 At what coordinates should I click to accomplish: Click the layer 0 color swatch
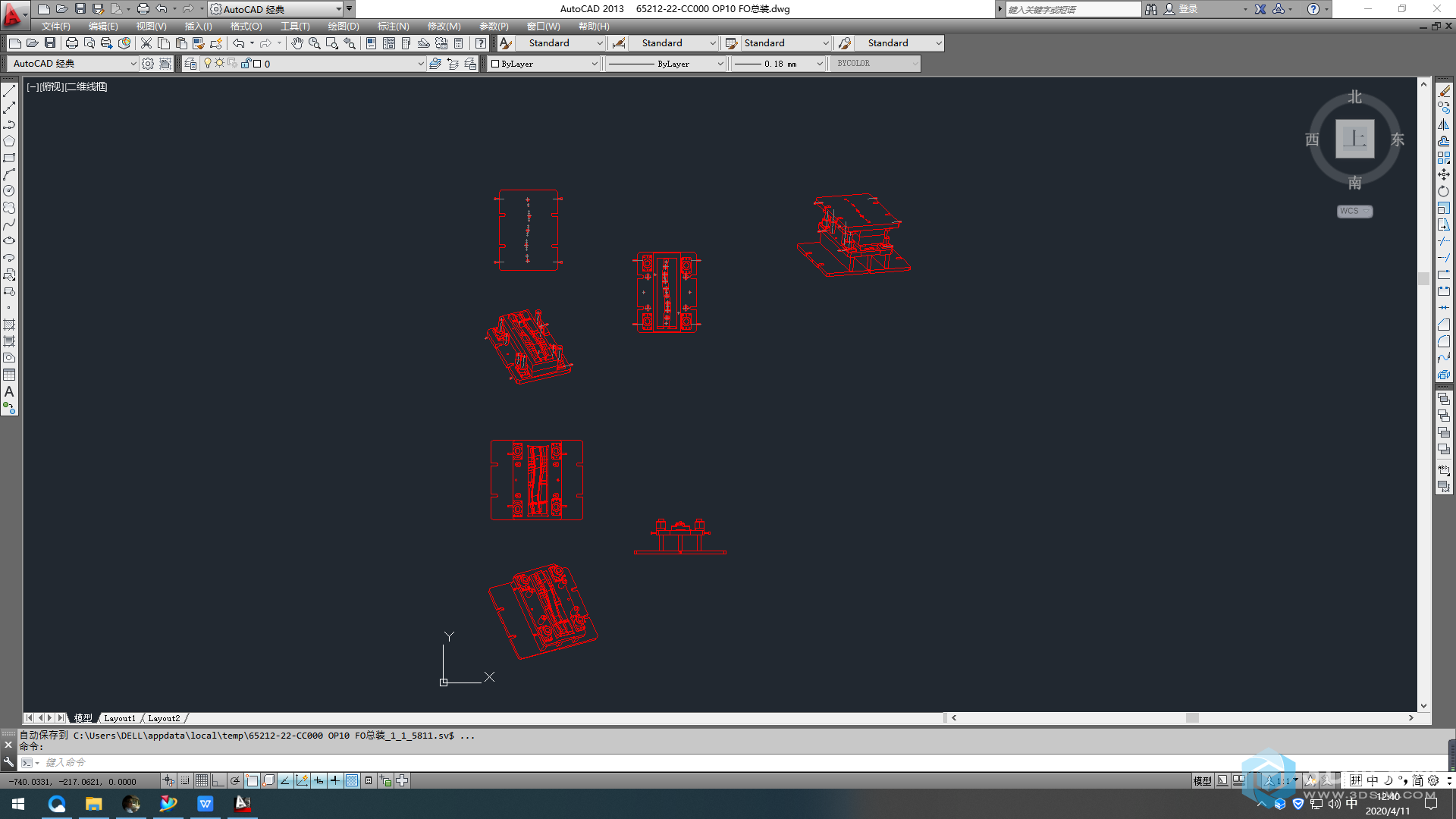(257, 64)
